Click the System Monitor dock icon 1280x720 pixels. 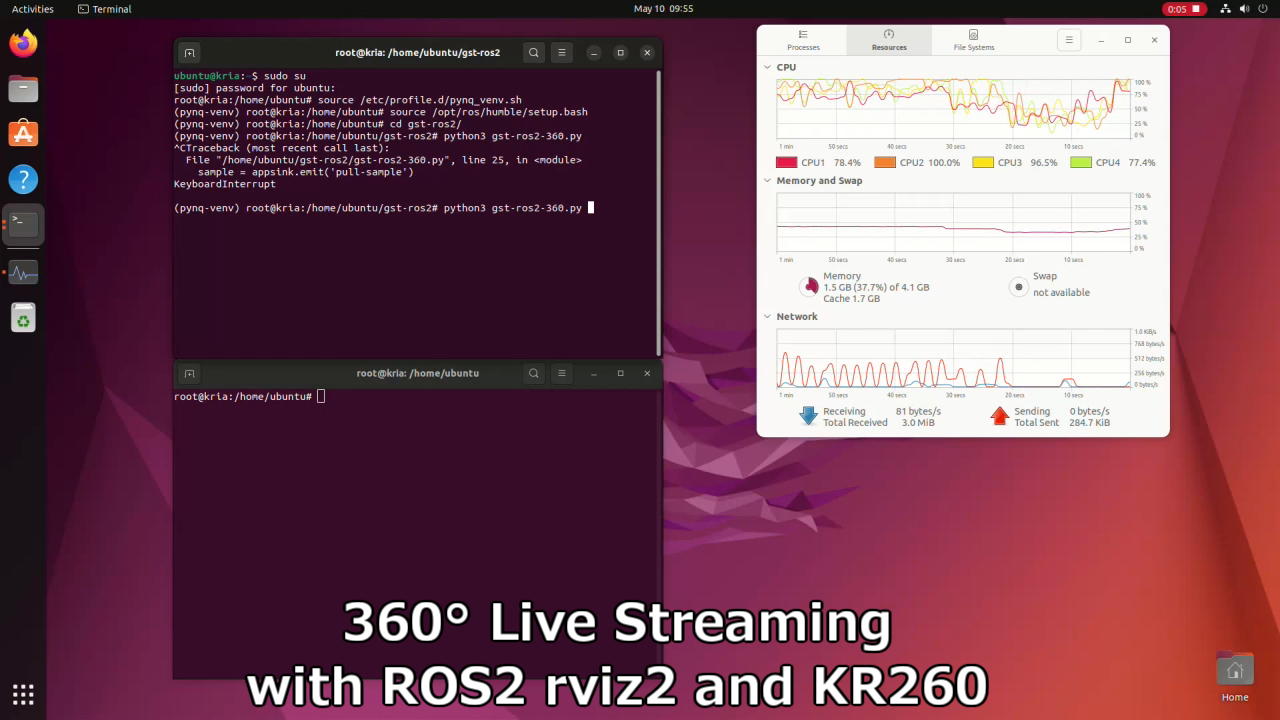(23, 272)
